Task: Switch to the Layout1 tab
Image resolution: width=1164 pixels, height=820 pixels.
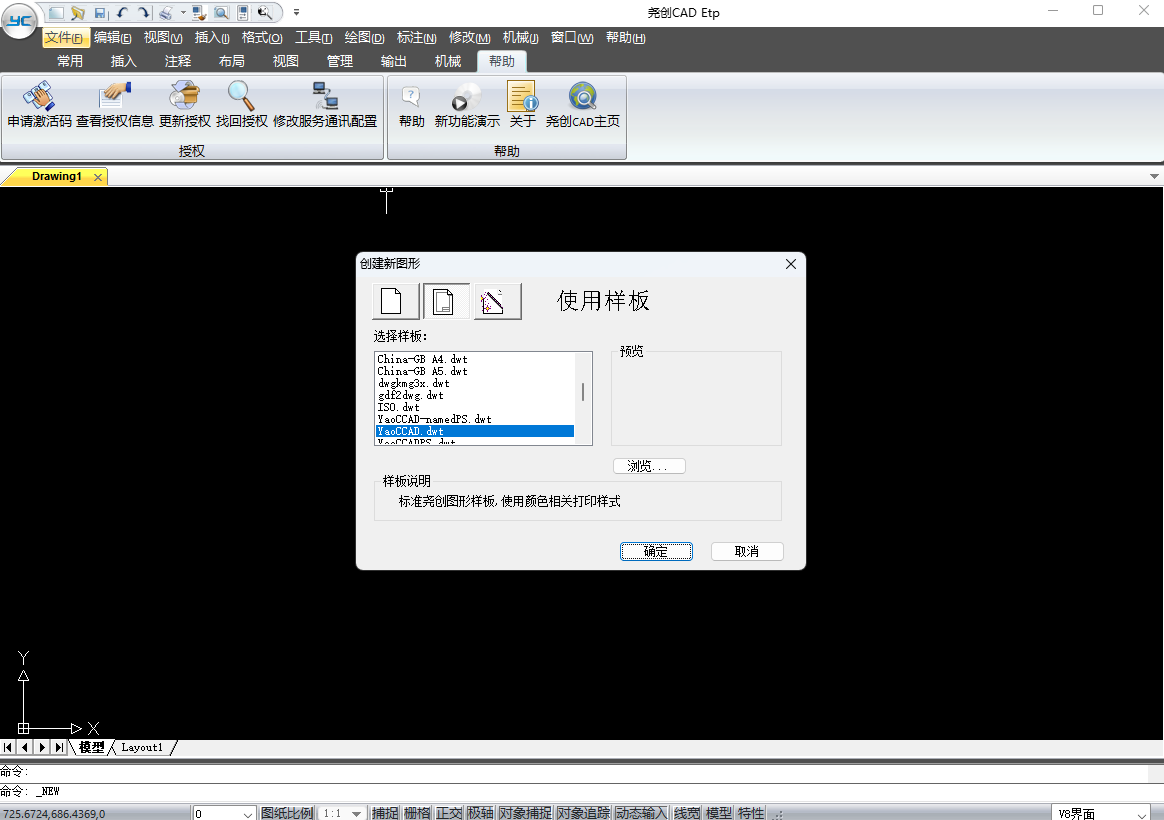Action: [x=142, y=747]
